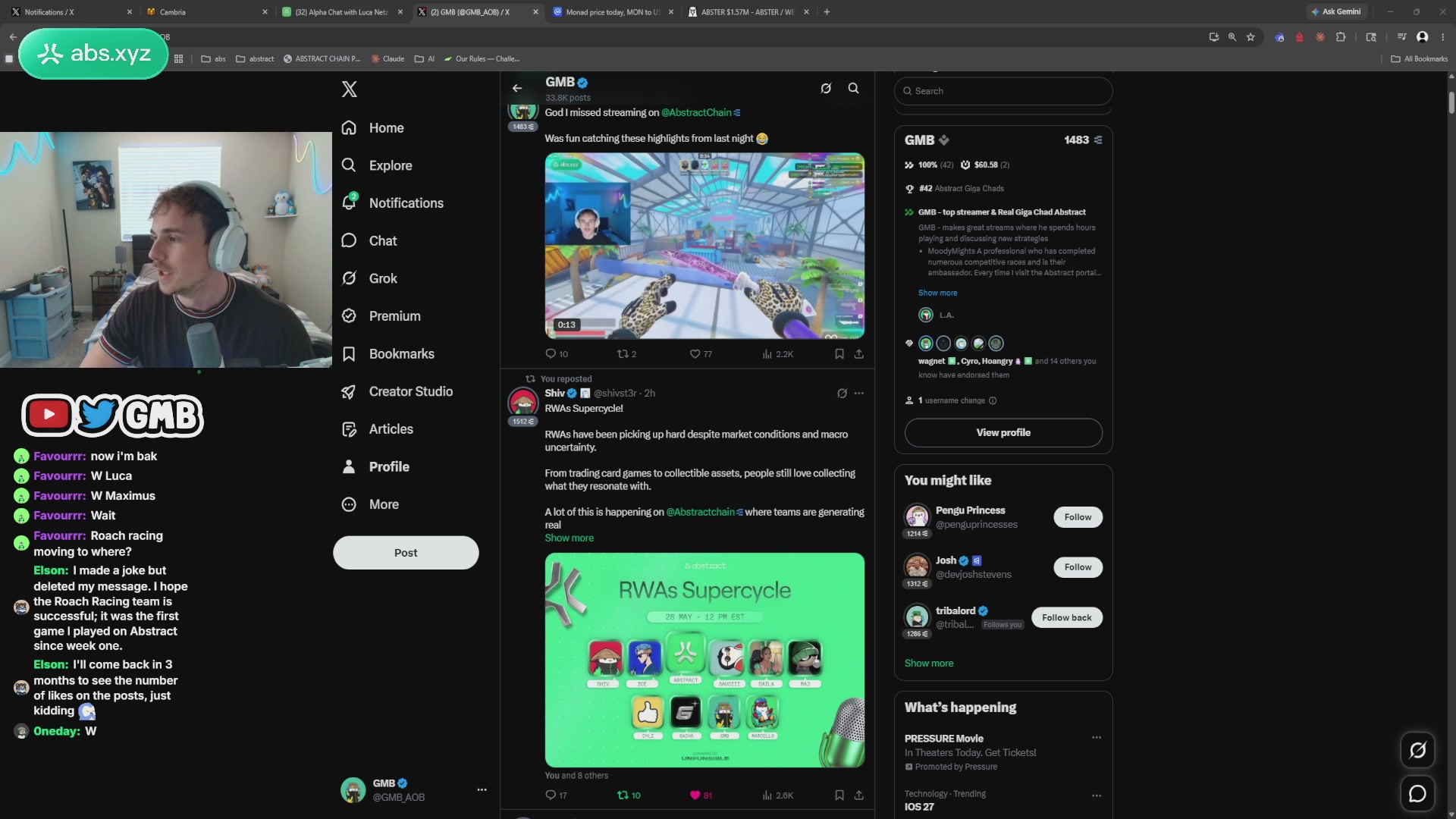Go to Profile page

(x=375, y=467)
